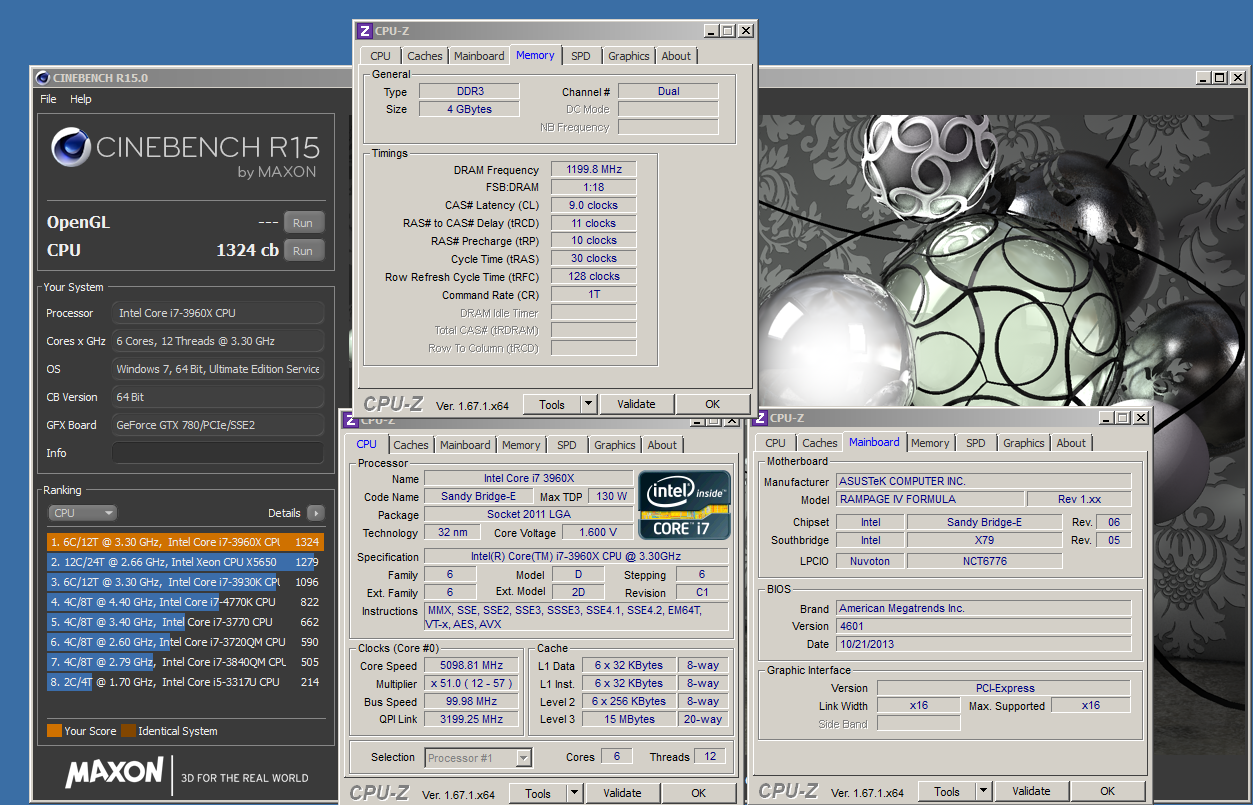The image size is (1253, 805).
Task: Select ranking entry Intel Core i7-3770
Action: (185, 622)
